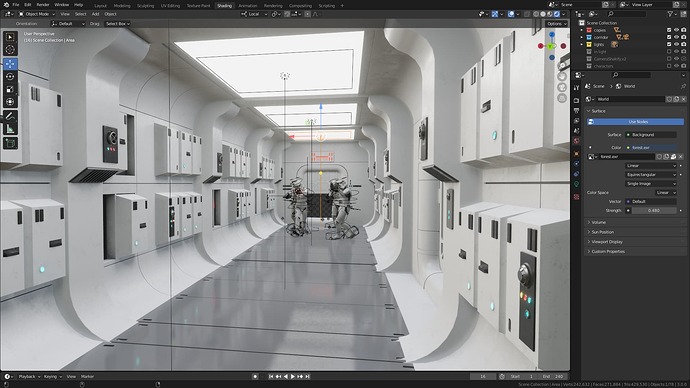This screenshot has width=690, height=388.
Task: Select the Annotate pencil tool
Action: [10, 116]
